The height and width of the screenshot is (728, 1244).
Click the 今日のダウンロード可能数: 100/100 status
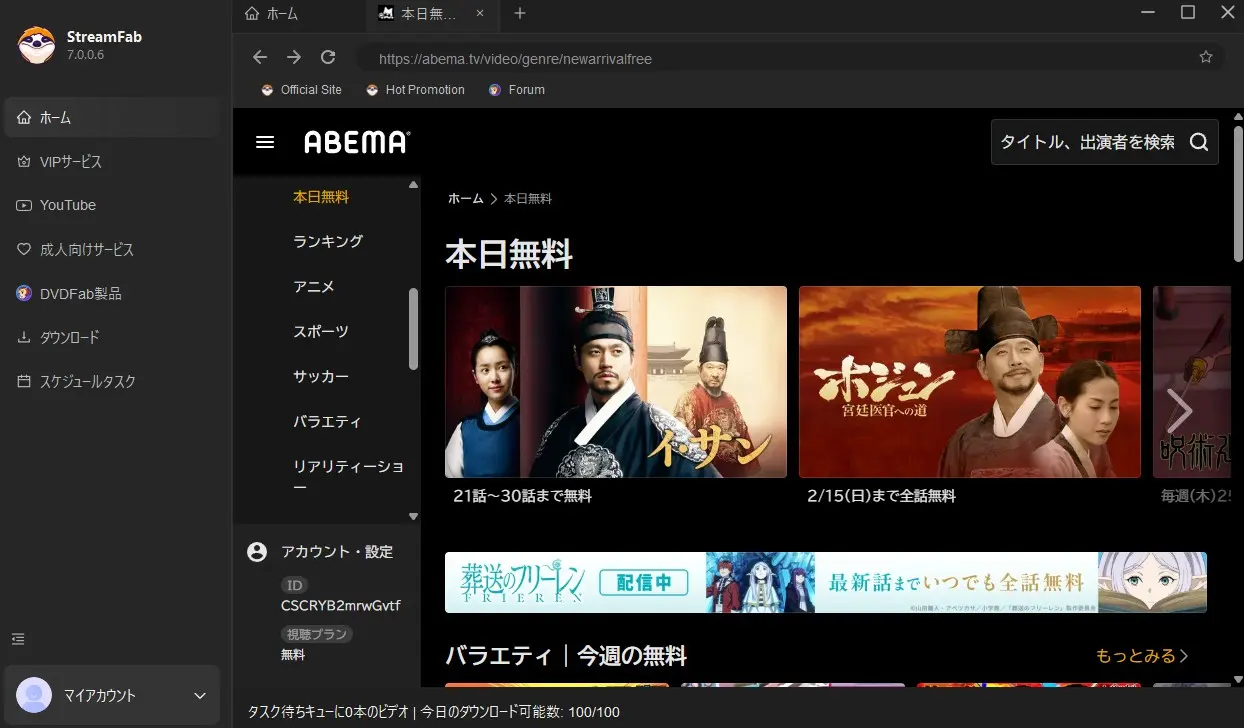(x=518, y=712)
